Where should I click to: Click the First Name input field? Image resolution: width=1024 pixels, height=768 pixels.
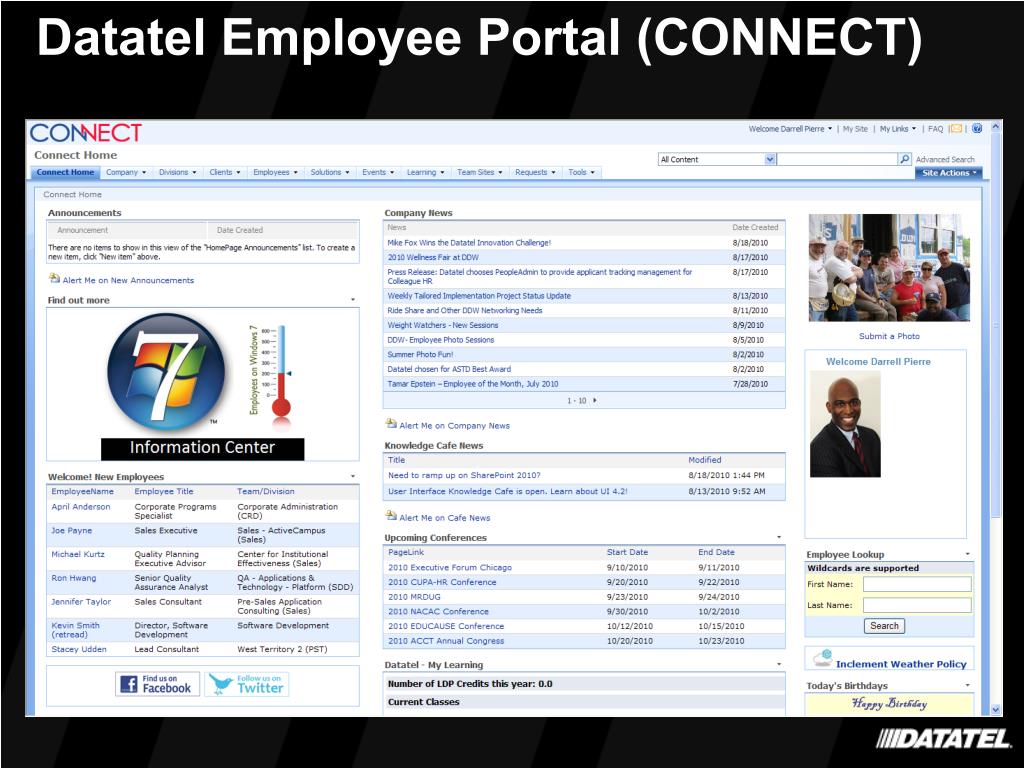917,584
